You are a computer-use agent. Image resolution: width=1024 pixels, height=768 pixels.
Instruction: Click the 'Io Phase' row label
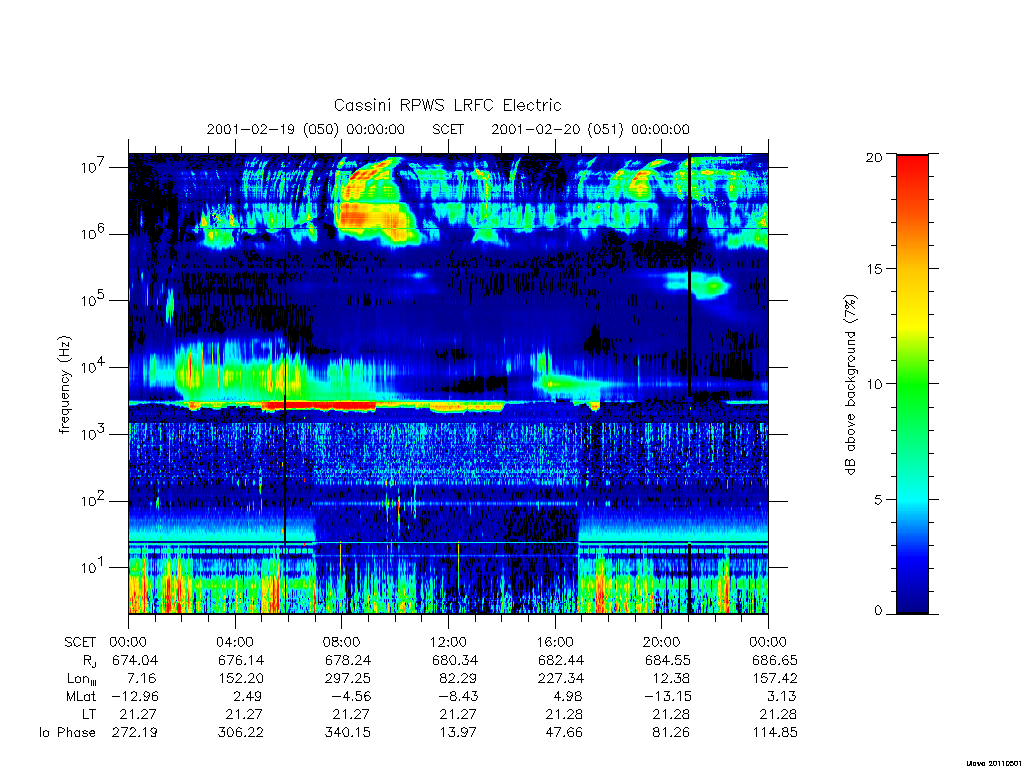coord(67,732)
